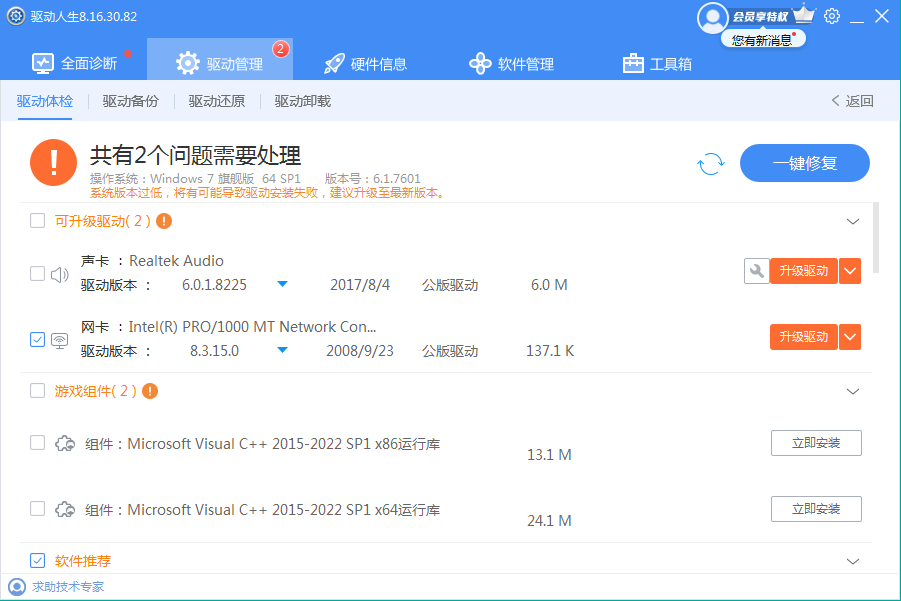This screenshot has height=601, width=901.
Task: Install Visual C++ x86 runtime with 立即安装
Action: tap(815, 443)
